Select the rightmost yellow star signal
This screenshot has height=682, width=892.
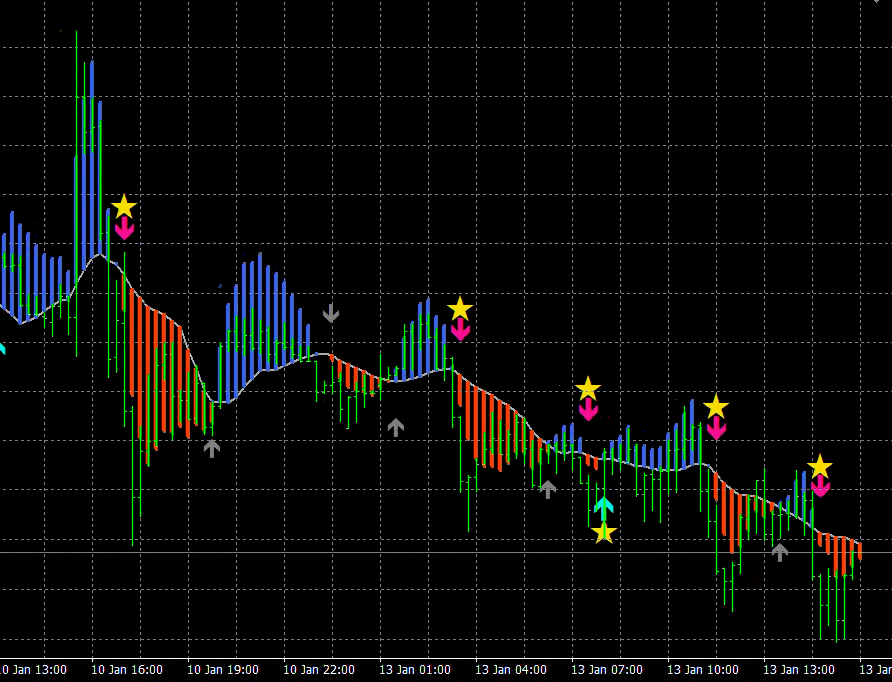pyautogui.click(x=819, y=466)
